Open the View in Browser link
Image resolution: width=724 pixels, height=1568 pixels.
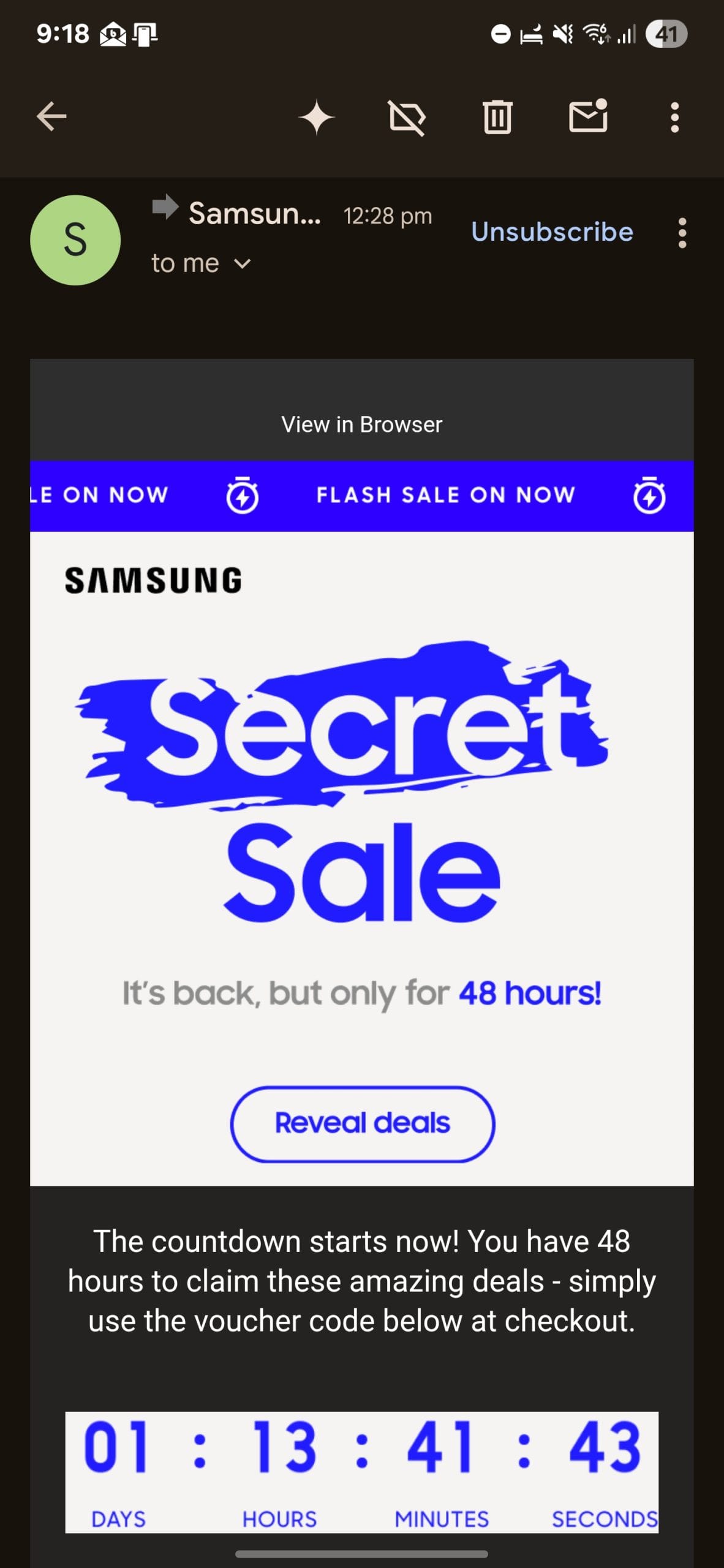361,424
